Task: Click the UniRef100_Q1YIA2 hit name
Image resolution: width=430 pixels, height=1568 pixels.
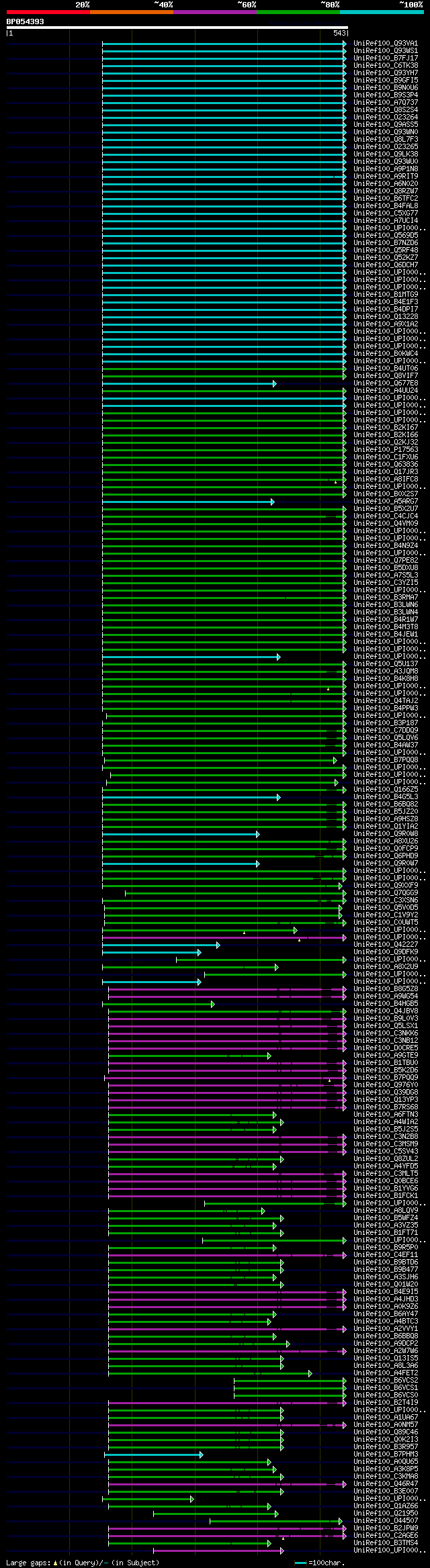Action: pos(386,826)
